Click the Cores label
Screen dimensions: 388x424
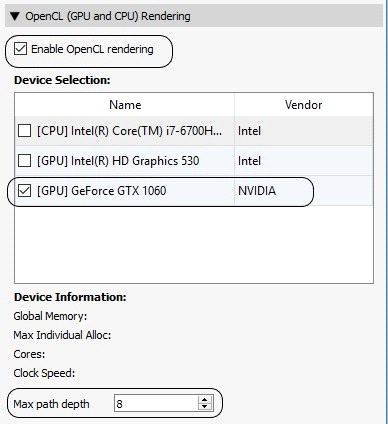[x=29, y=354]
